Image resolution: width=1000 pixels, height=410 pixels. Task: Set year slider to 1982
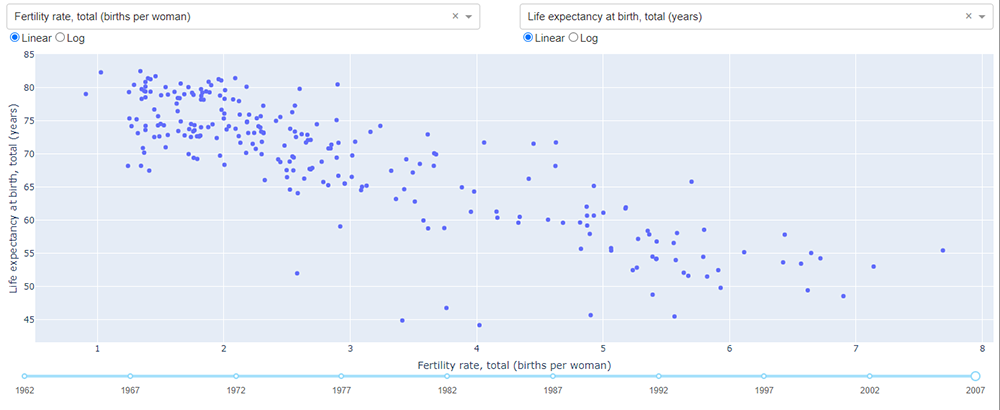click(447, 376)
